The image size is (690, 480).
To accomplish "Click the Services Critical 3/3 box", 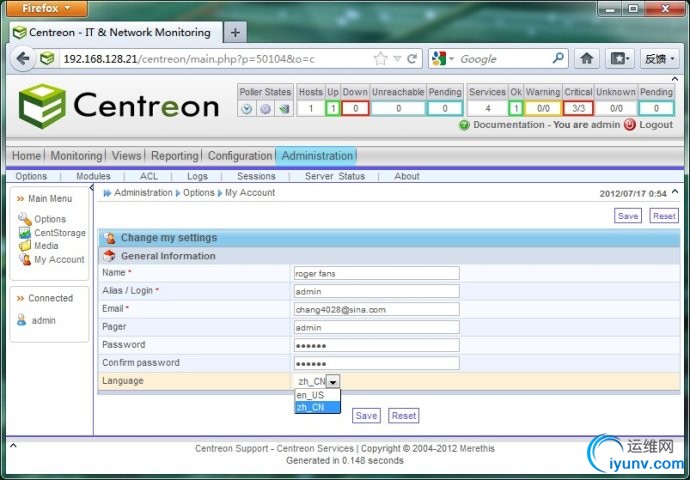I will [x=578, y=108].
